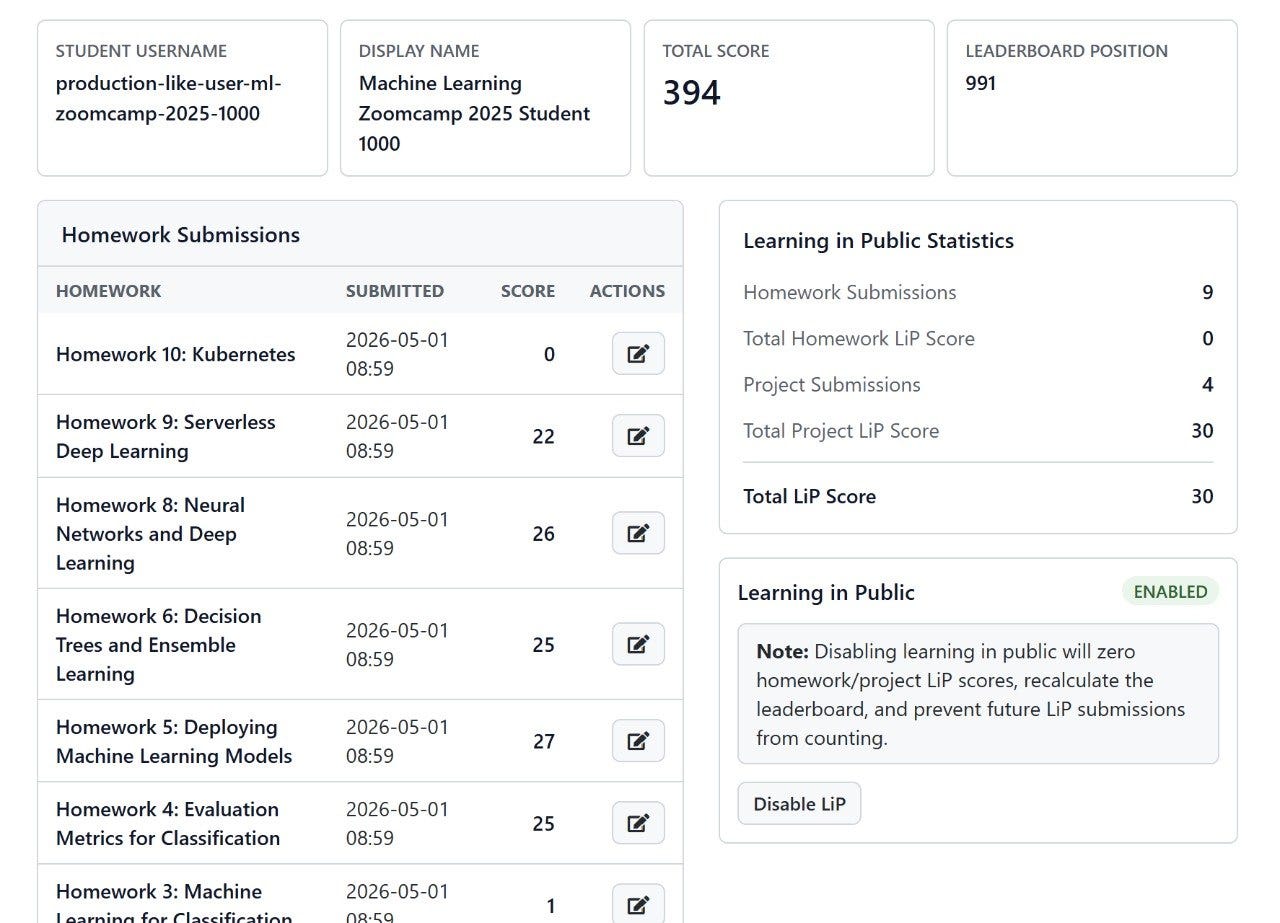Edit Homework 4: Evaluation Metrics submission
This screenshot has width=1280, height=923.
(x=638, y=823)
